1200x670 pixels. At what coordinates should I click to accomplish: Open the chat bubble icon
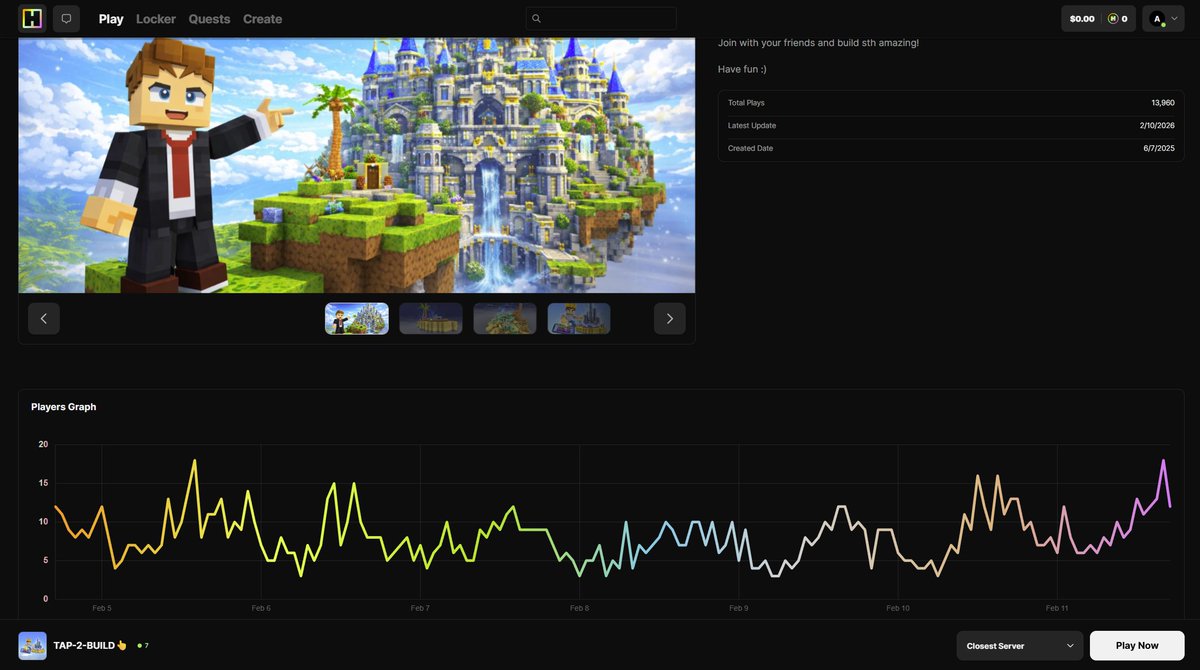click(66, 18)
